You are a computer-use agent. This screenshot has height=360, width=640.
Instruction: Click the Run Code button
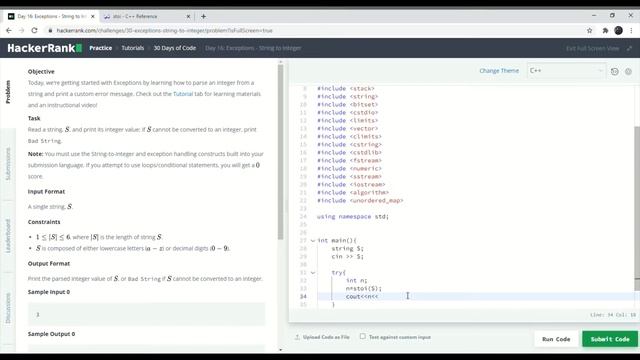pyautogui.click(x=556, y=339)
